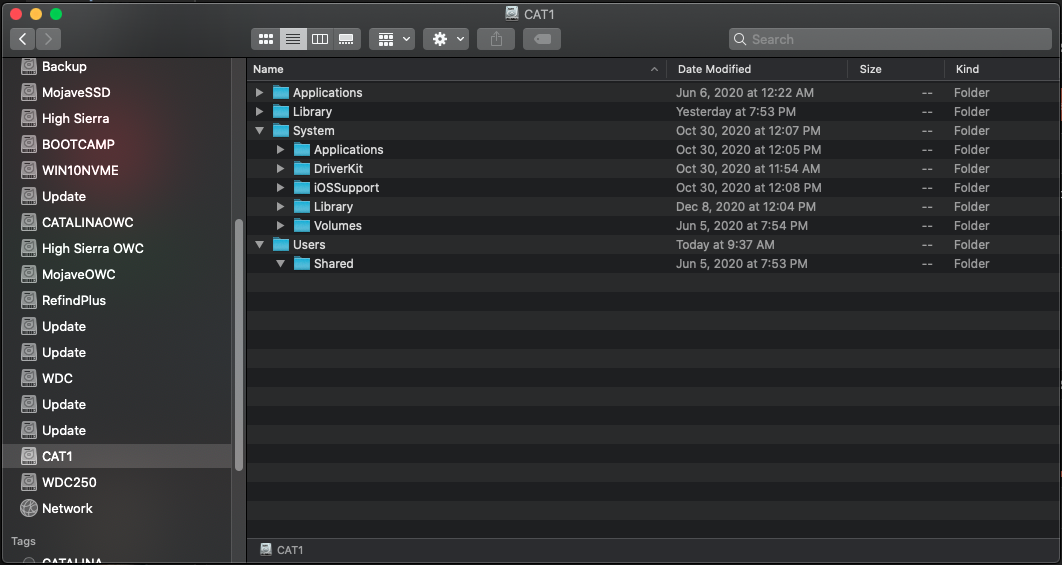Open WIN10NVME drive in sidebar

(118, 170)
